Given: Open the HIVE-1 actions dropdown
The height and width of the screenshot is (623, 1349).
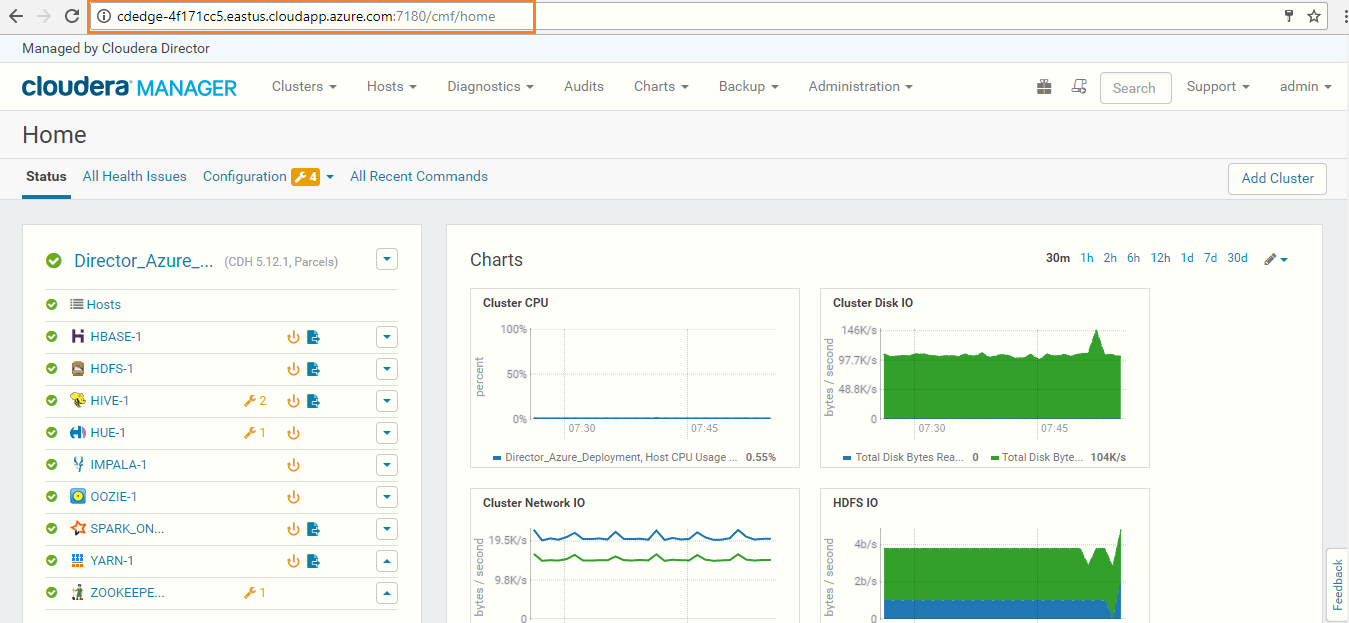Looking at the screenshot, I should click(x=387, y=401).
